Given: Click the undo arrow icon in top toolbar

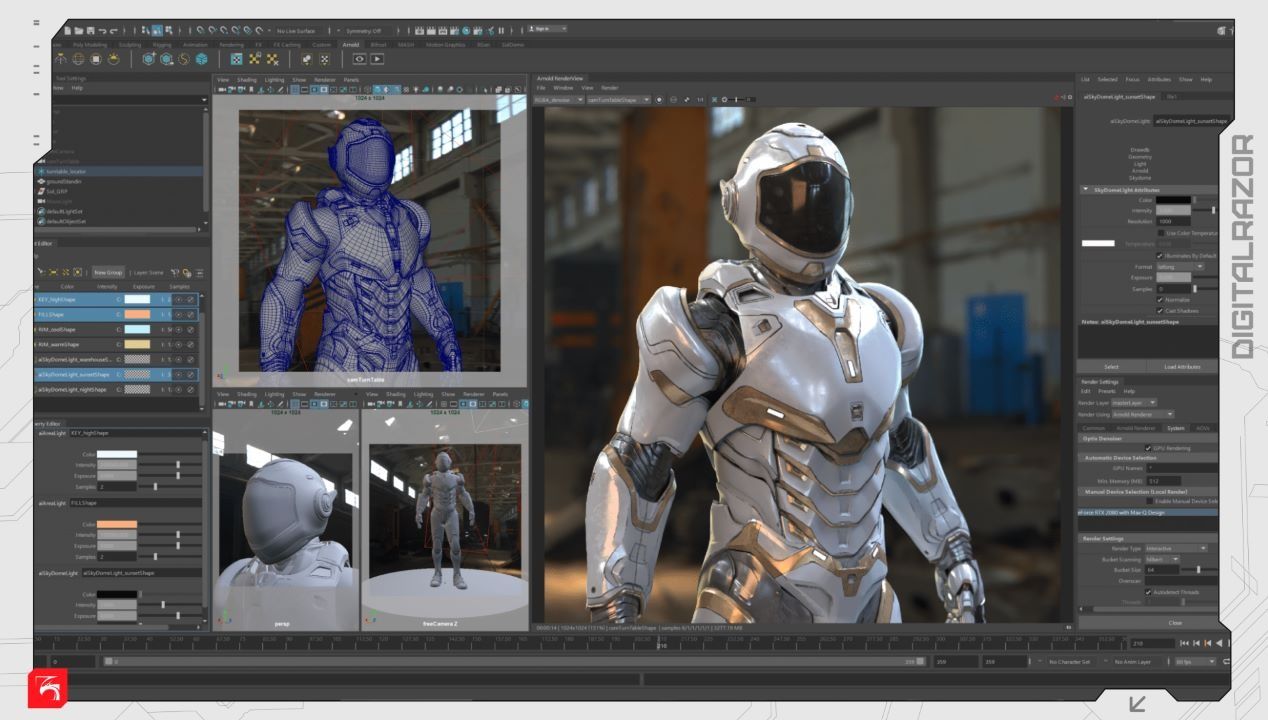Looking at the screenshot, I should (102, 29).
